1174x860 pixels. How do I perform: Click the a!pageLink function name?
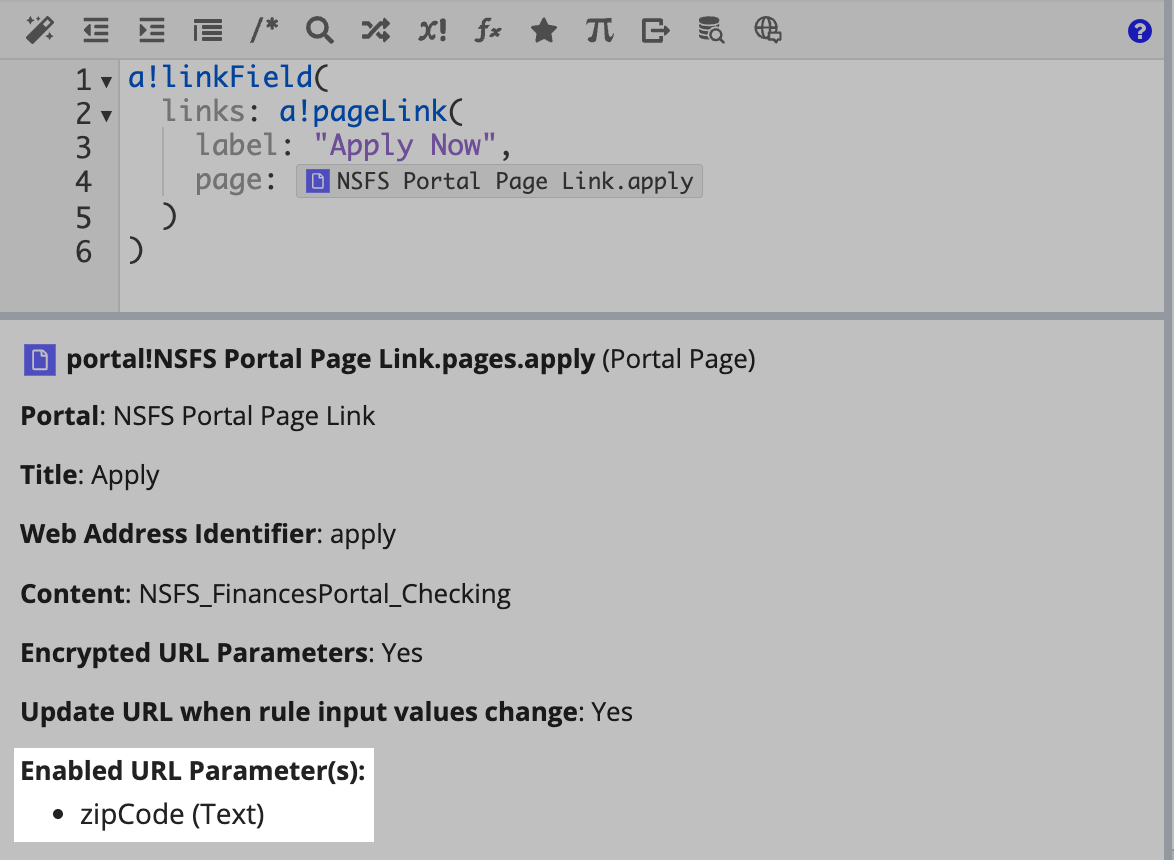click(363, 112)
